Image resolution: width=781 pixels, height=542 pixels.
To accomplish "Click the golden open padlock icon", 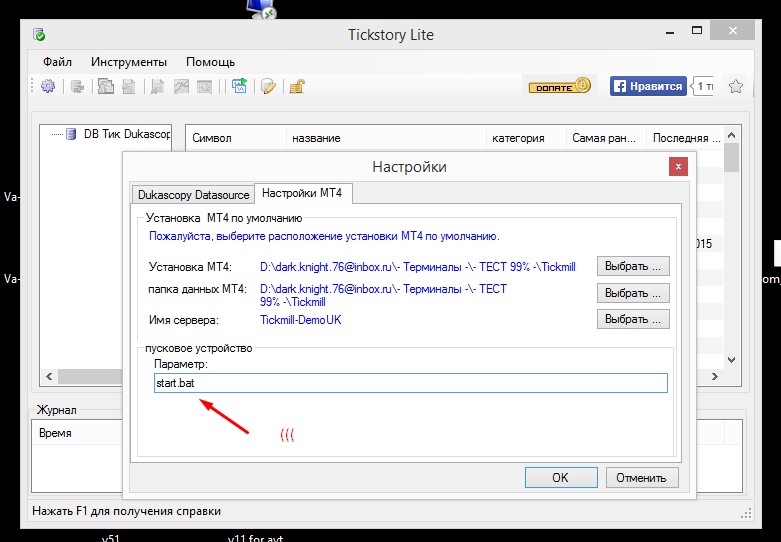I will pyautogui.click(x=297, y=87).
